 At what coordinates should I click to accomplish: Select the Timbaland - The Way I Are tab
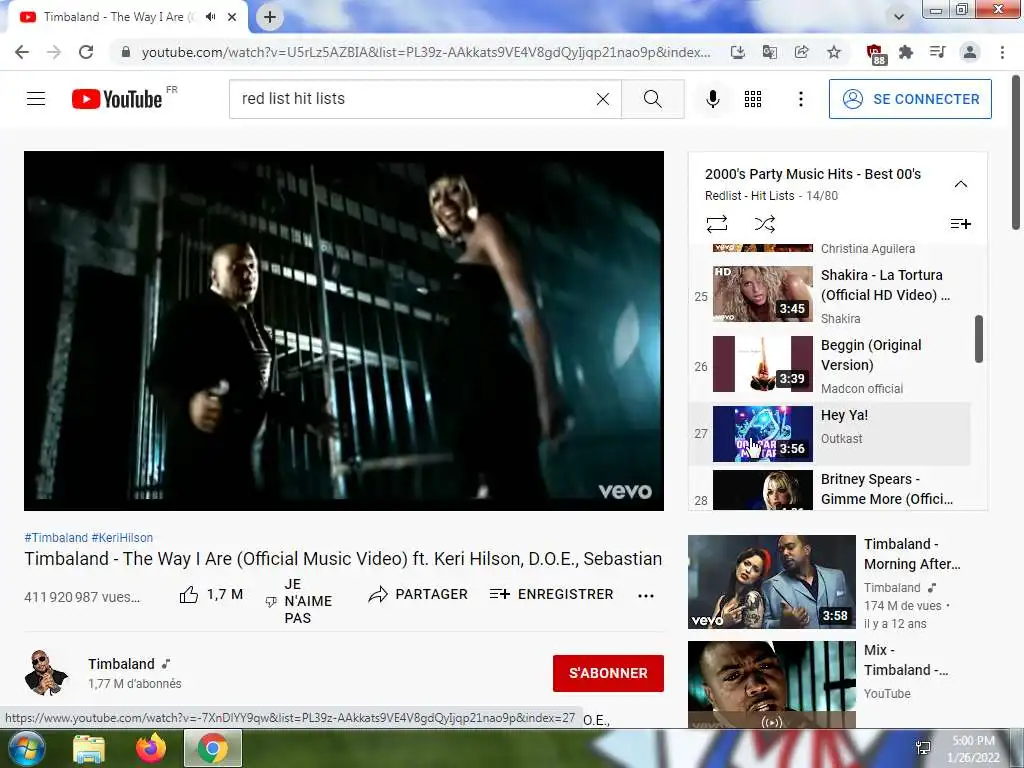[127, 17]
